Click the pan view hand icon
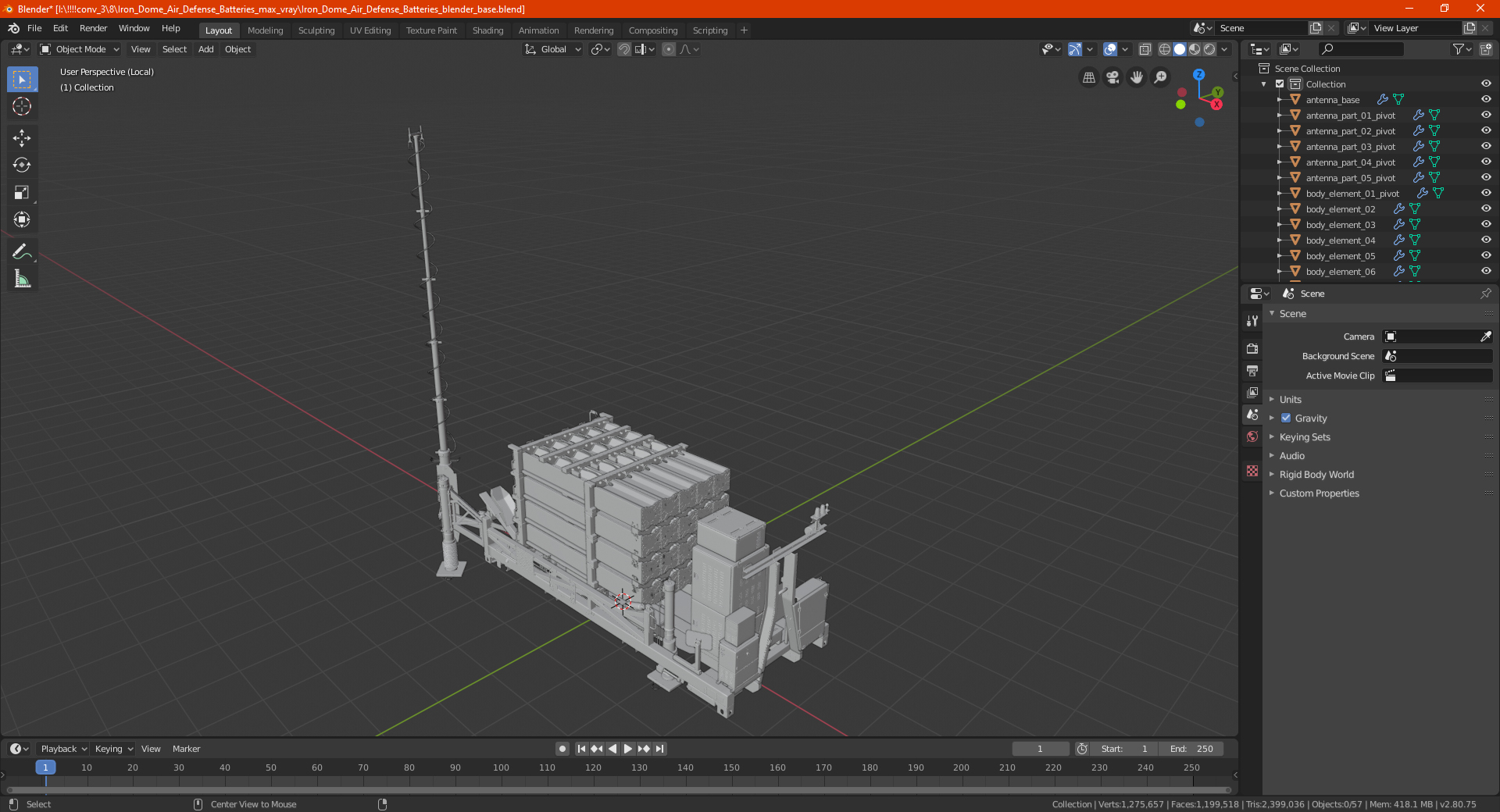The image size is (1500, 812). point(1137,77)
